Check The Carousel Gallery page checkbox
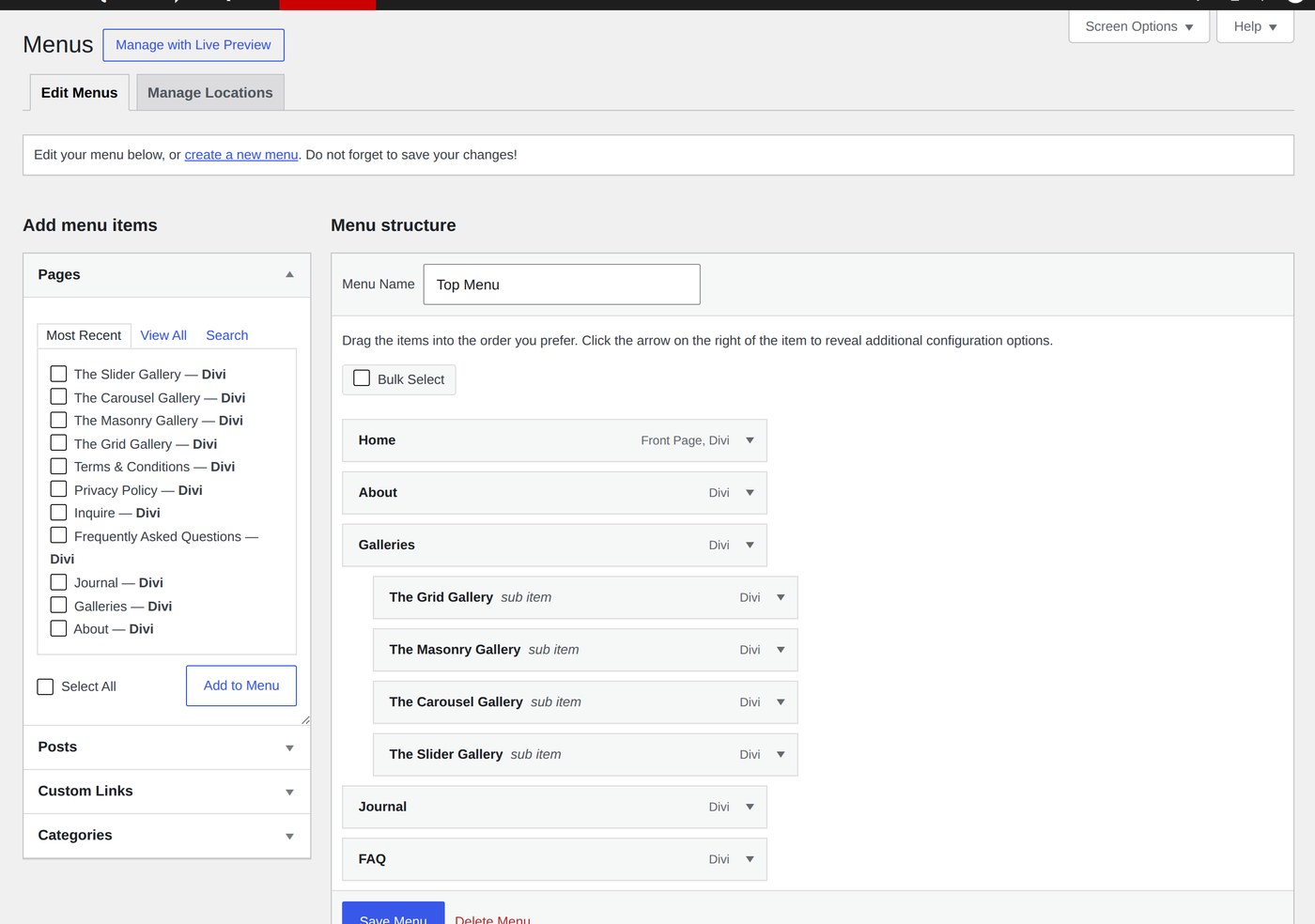The height and width of the screenshot is (924, 1315). [x=58, y=397]
